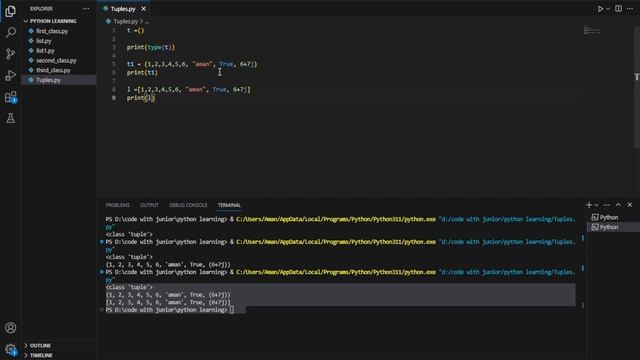This screenshot has height=360, width=640.
Task: Open Manage gear settings menu
Action: pyautogui.click(x=11, y=349)
